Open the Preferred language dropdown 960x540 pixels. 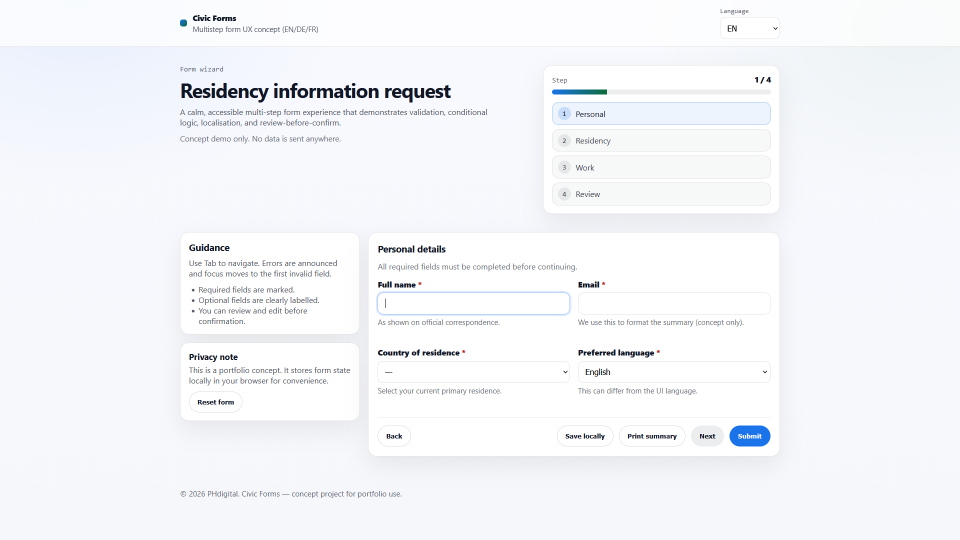coord(673,372)
